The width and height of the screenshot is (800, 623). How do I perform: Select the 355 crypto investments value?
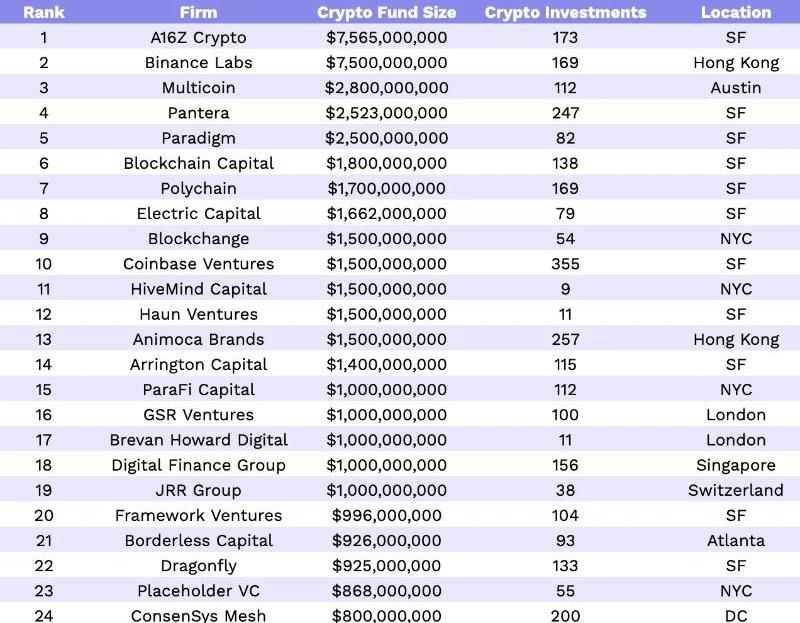(565, 264)
